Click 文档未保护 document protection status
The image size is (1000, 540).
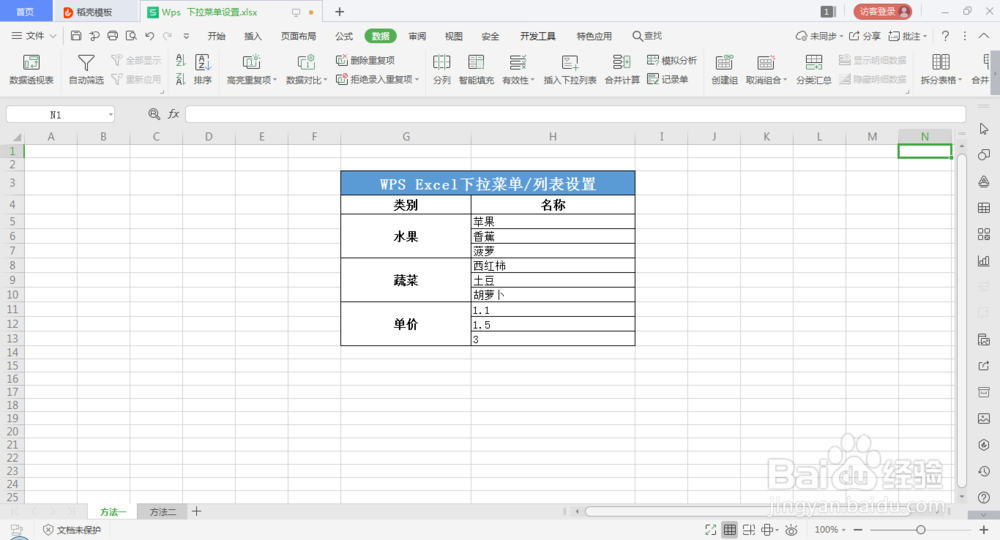pyautogui.click(x=72, y=529)
